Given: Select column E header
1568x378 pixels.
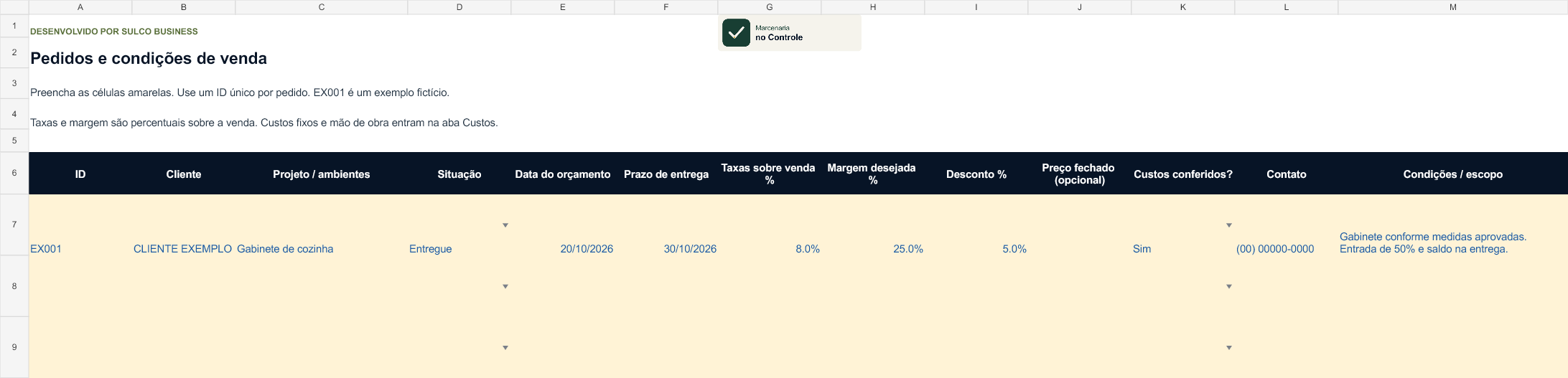Looking at the screenshot, I should (x=563, y=7).
